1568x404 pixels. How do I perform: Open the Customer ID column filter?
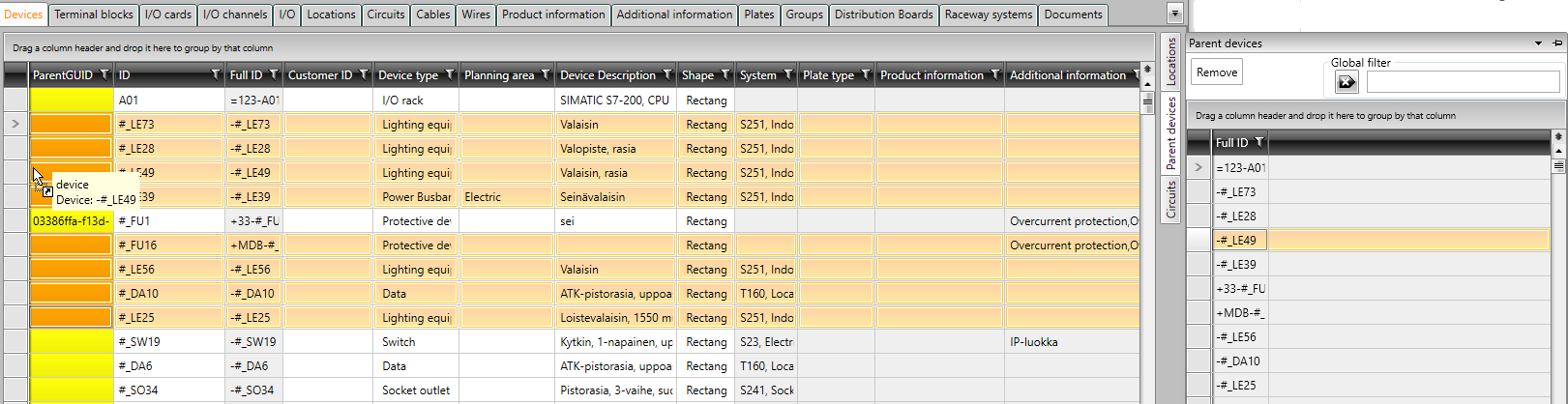(x=364, y=74)
